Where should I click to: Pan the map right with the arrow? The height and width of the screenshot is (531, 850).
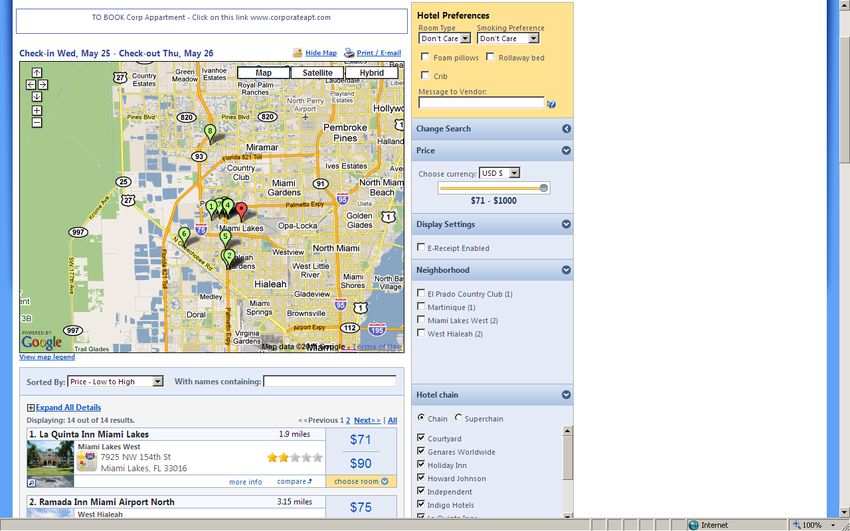pyautogui.click(x=43, y=85)
